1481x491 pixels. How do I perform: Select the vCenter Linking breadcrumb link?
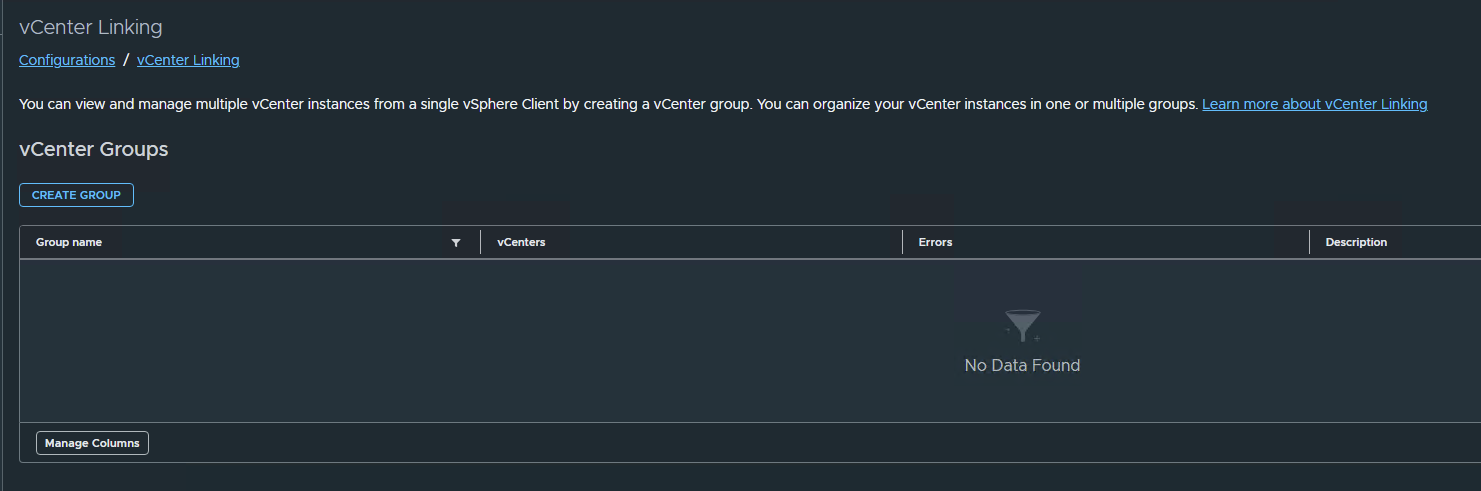point(188,60)
